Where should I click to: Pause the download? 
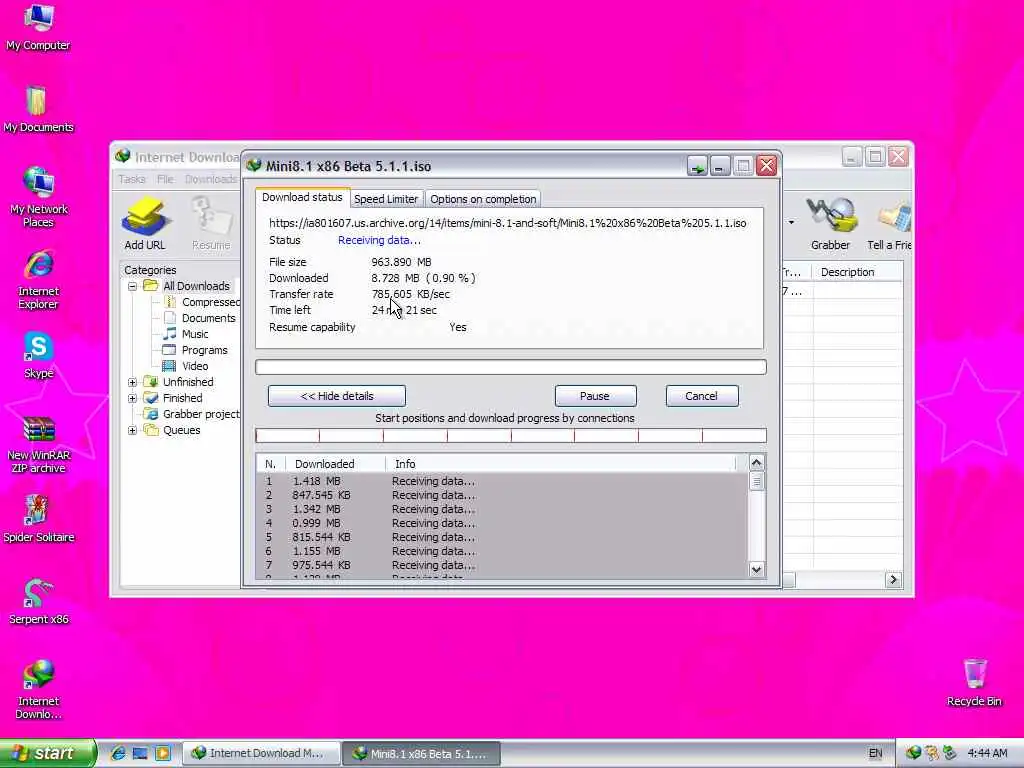point(595,396)
